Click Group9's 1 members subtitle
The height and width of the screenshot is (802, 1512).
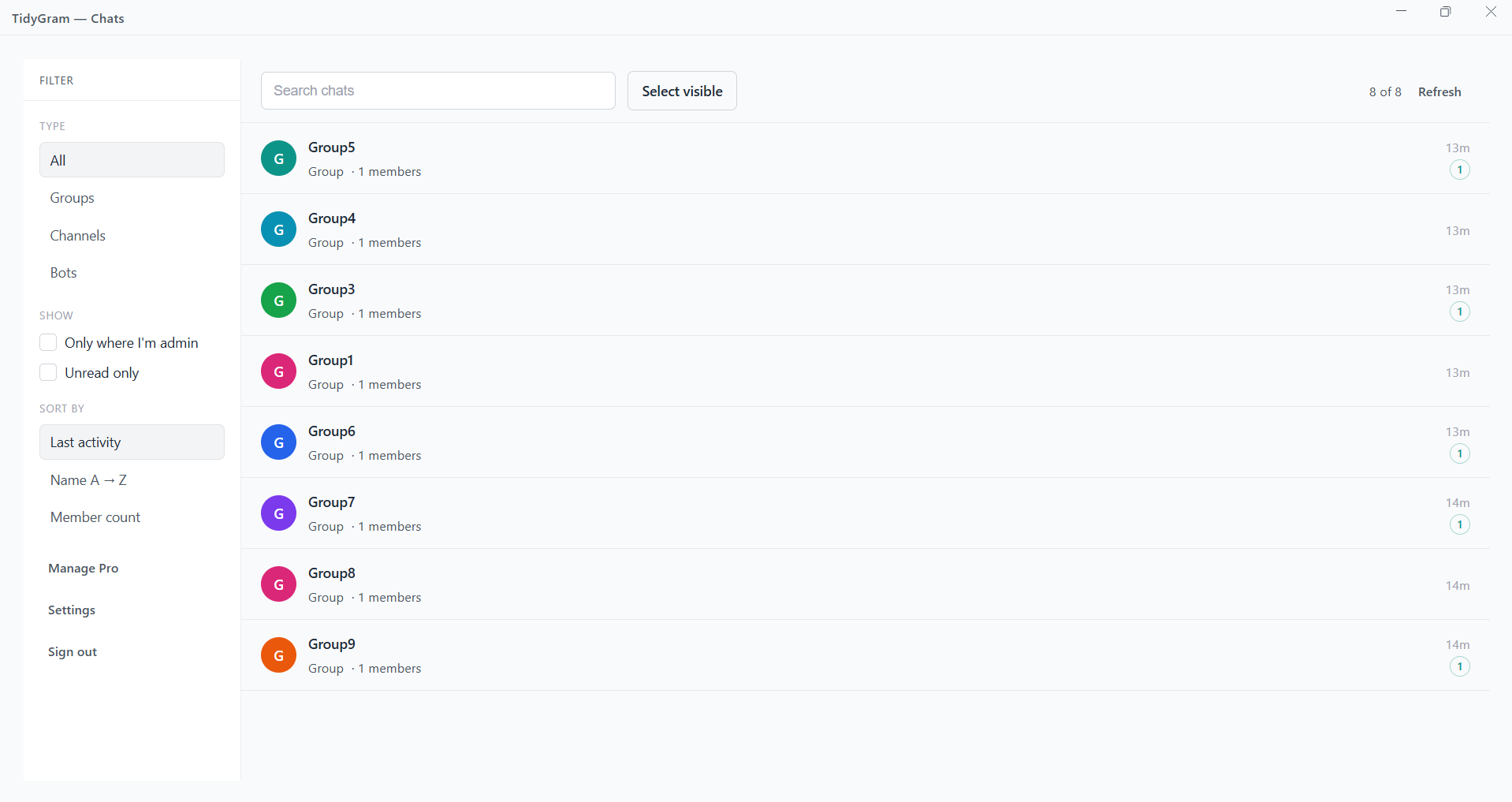(x=390, y=669)
